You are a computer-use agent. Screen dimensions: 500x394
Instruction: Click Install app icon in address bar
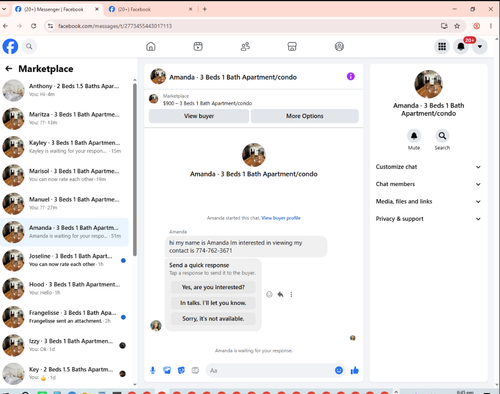pyautogui.click(x=444, y=26)
